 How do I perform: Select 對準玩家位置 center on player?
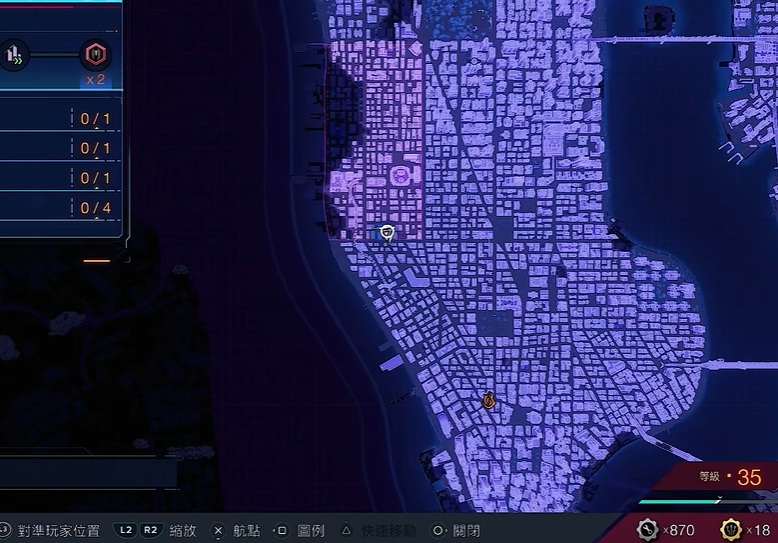(x=59, y=531)
